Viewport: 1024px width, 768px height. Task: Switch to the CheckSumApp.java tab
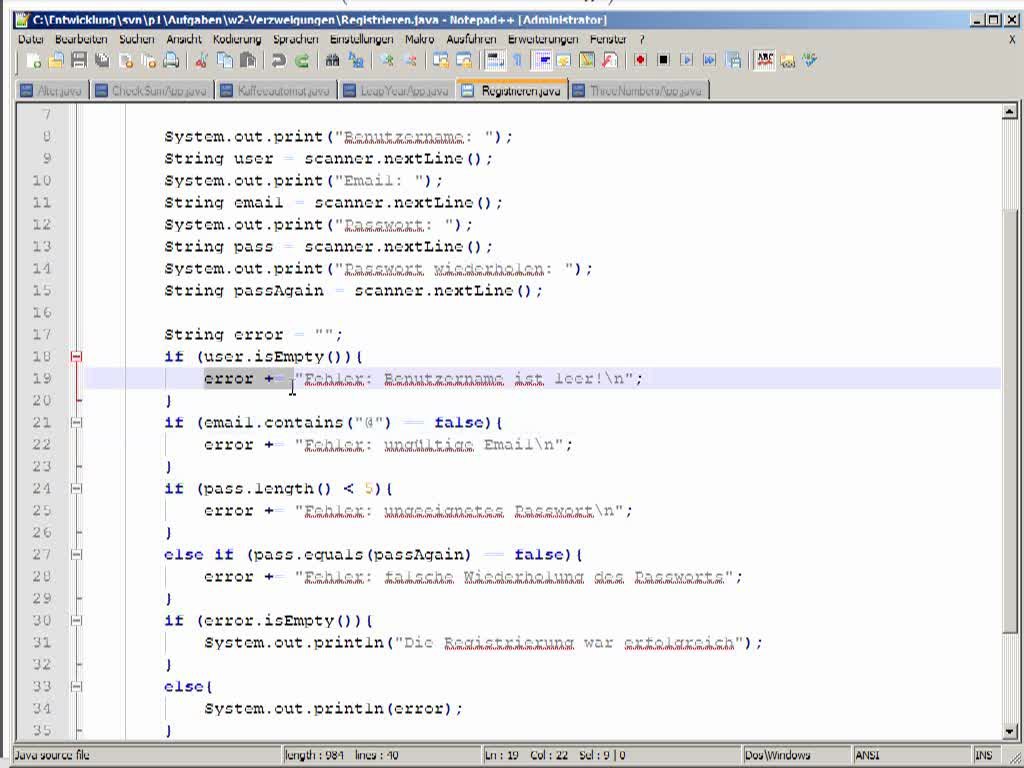(152, 91)
